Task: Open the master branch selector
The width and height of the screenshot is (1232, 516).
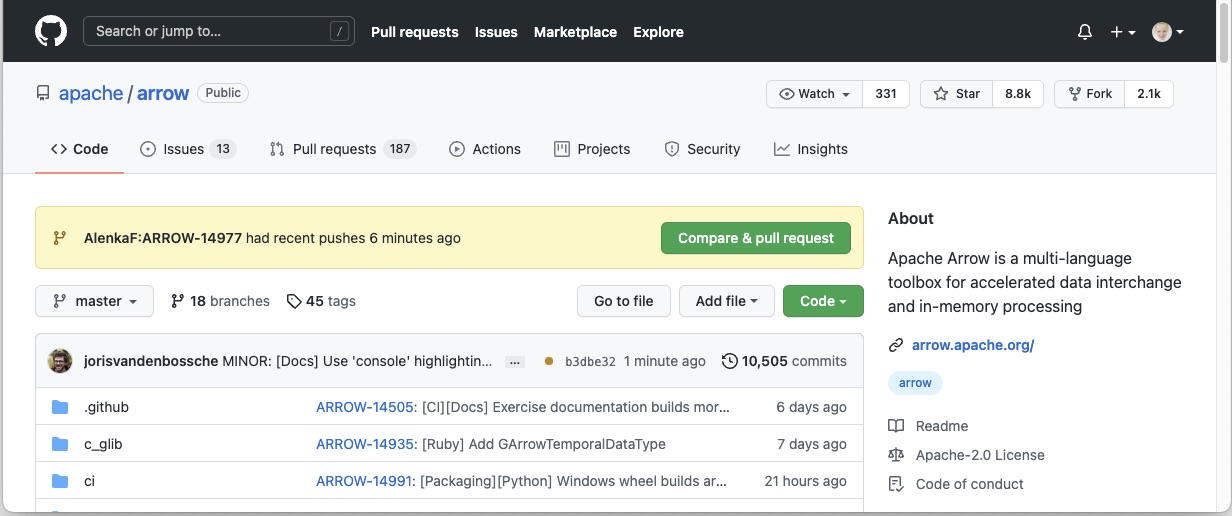Action: (95, 301)
